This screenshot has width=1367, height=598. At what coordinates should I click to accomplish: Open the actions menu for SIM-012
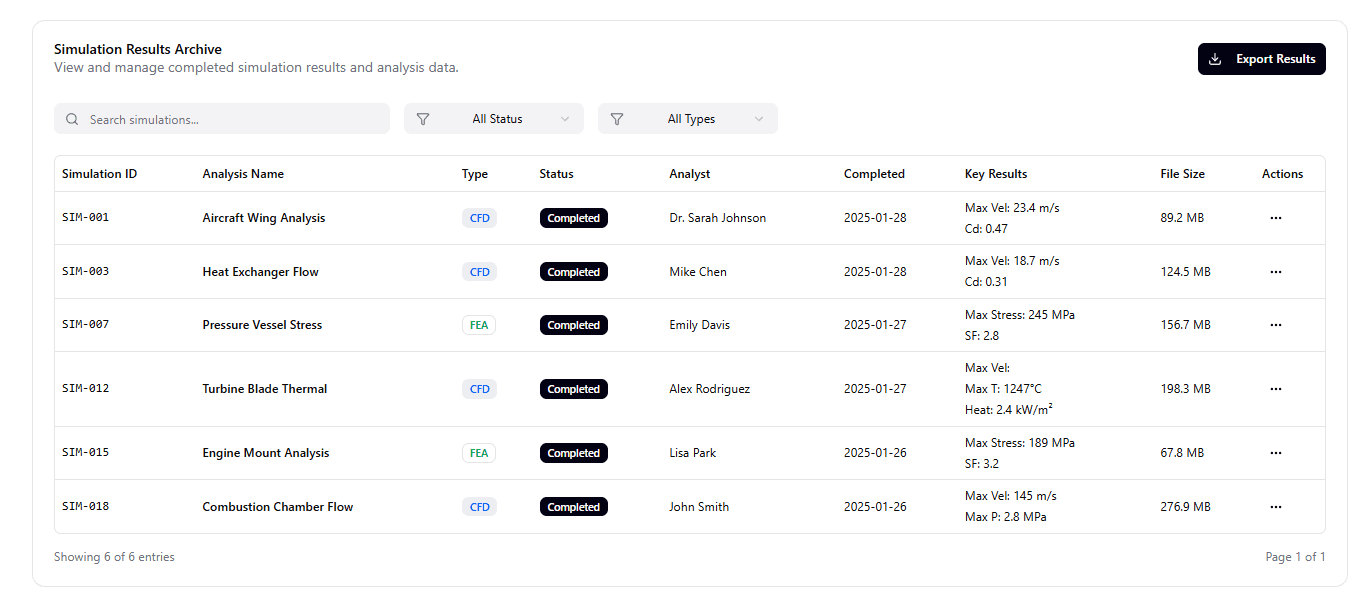click(1275, 388)
